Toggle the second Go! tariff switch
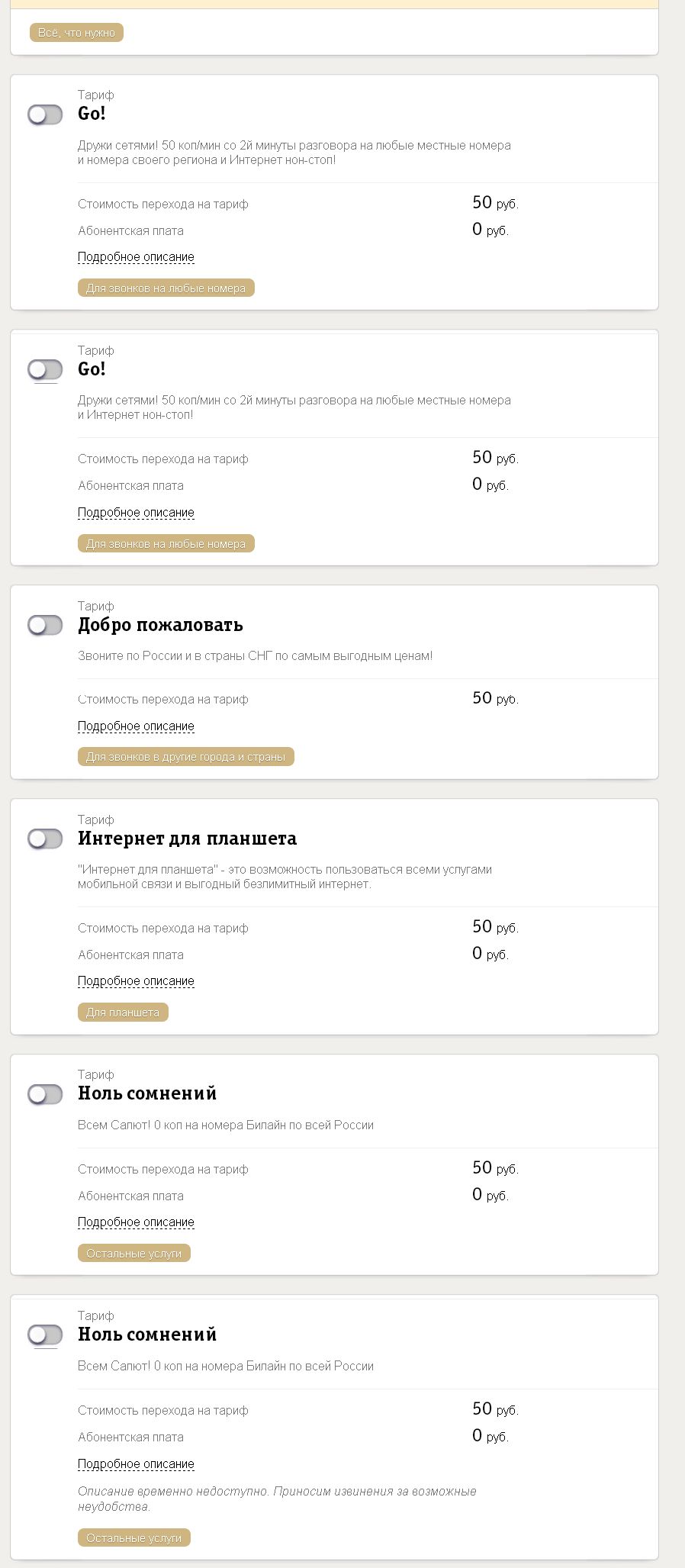The height and width of the screenshot is (1568, 685). [45, 369]
